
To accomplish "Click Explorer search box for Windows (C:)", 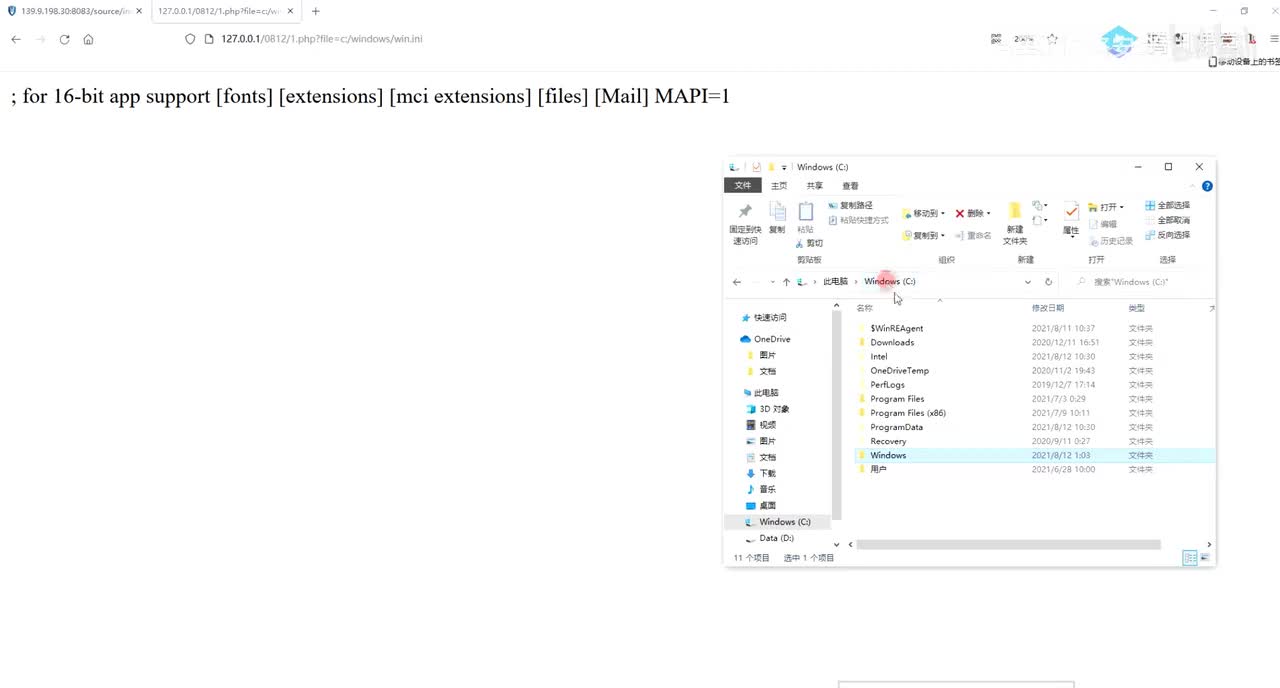I will coord(1139,282).
